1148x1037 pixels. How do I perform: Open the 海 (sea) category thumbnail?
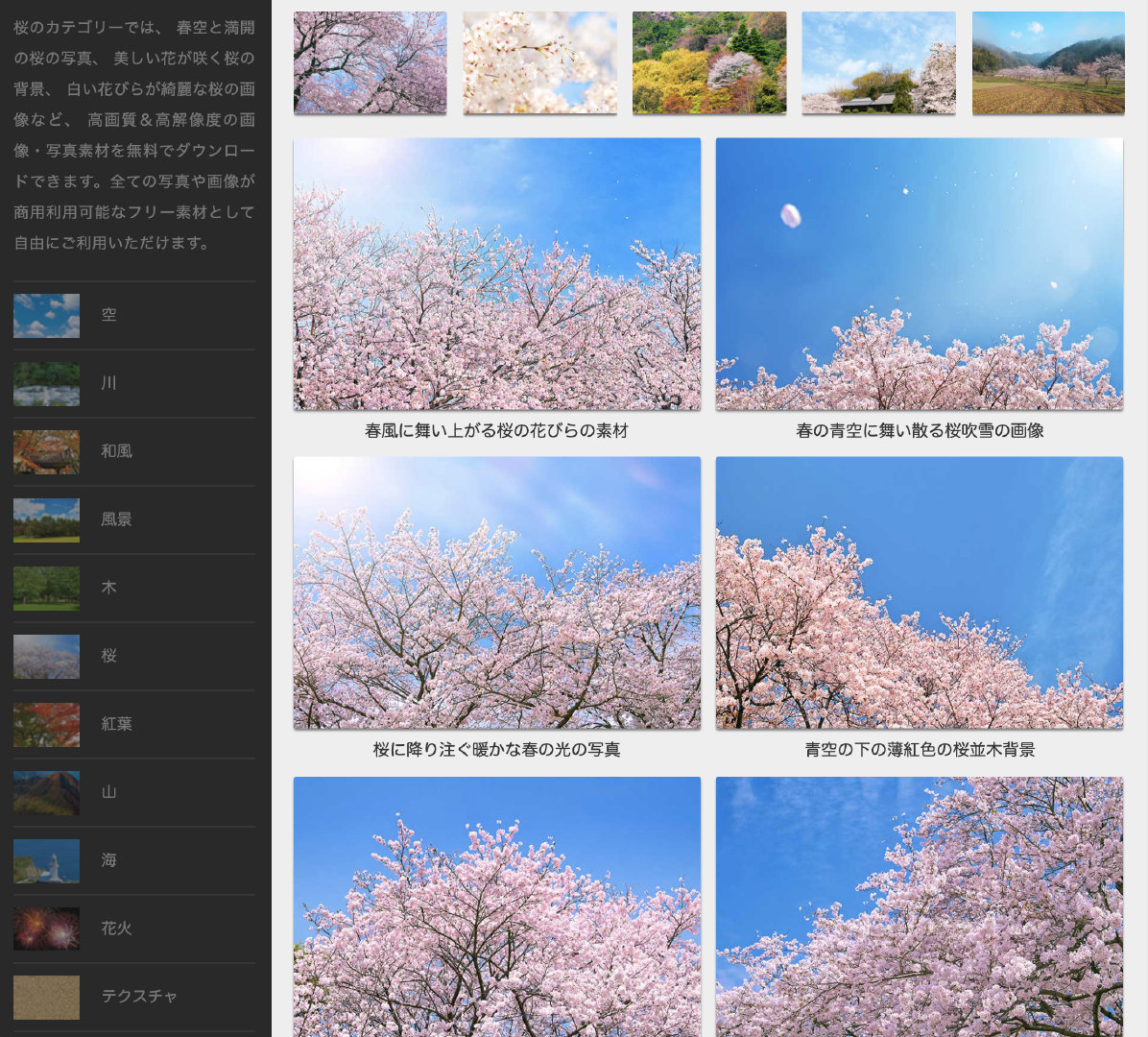click(x=46, y=861)
